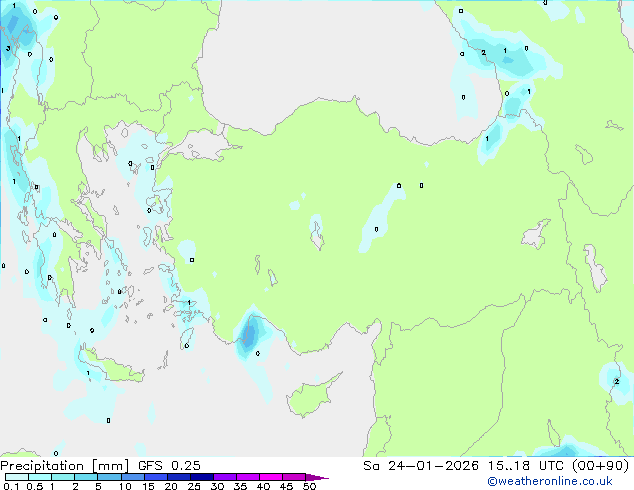Click the 1–2 mm legend color swatch
The width and height of the screenshot is (634, 490).
[63, 477]
